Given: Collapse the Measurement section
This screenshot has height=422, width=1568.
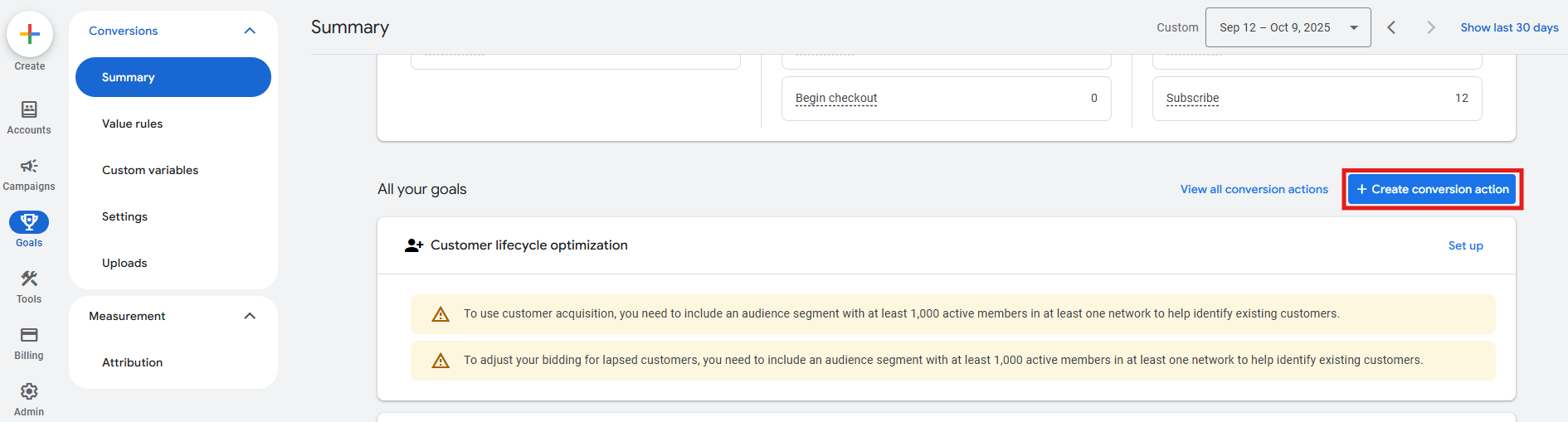Looking at the screenshot, I should coord(250,316).
